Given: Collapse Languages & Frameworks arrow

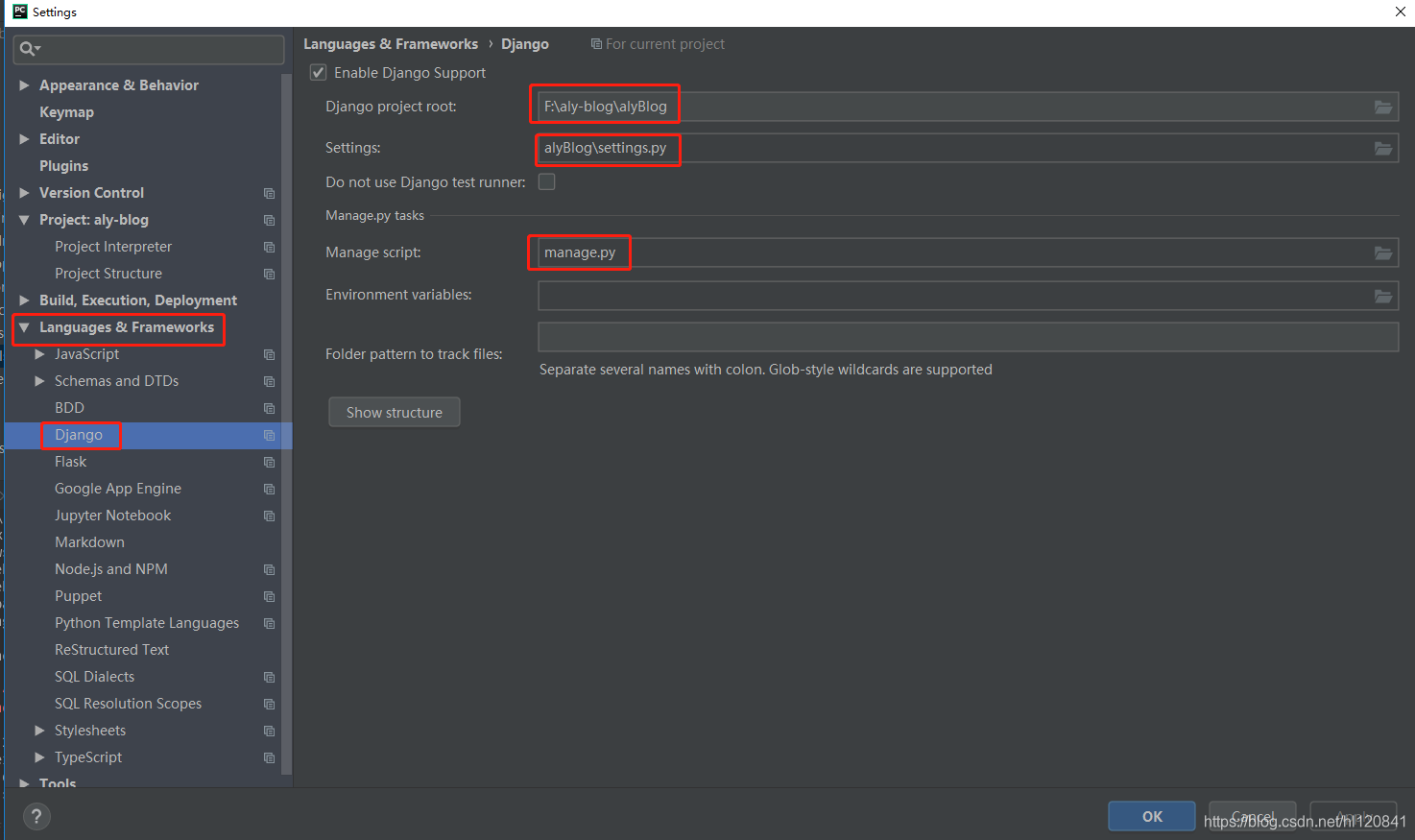Looking at the screenshot, I should (x=25, y=327).
